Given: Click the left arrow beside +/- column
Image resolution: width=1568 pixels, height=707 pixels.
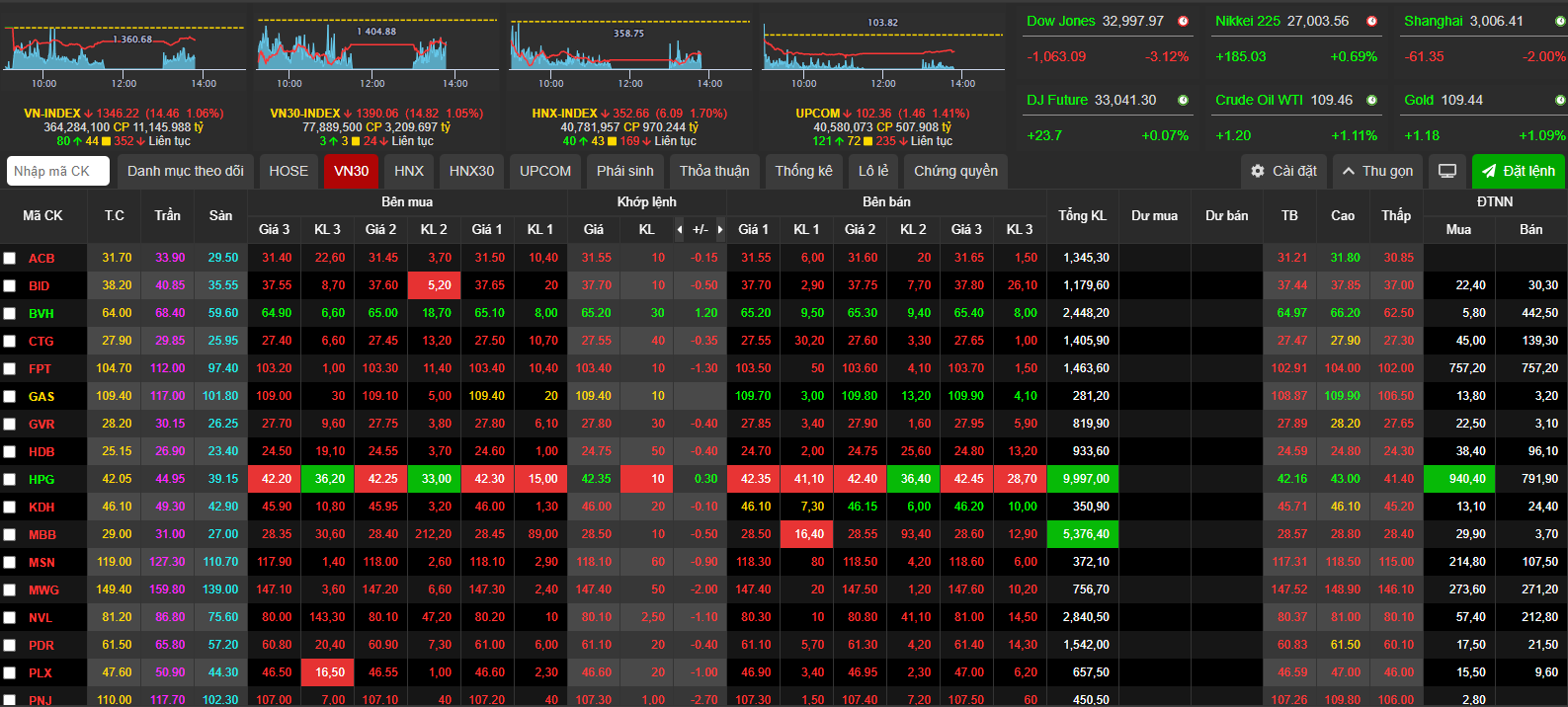Looking at the screenshot, I should (680, 230).
